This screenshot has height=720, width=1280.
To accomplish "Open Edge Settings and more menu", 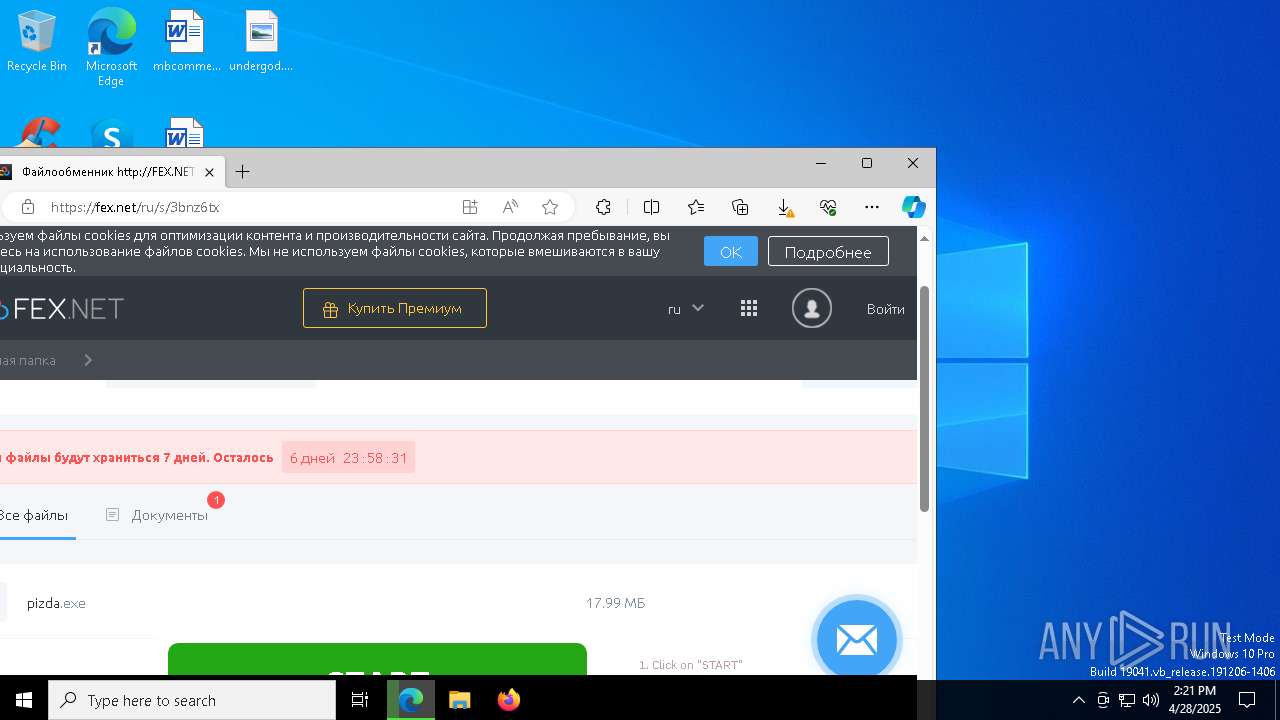I will click(x=872, y=207).
